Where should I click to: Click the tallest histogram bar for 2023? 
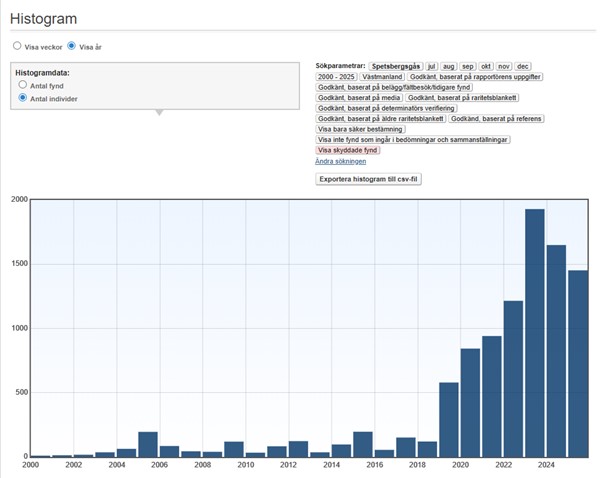click(535, 332)
